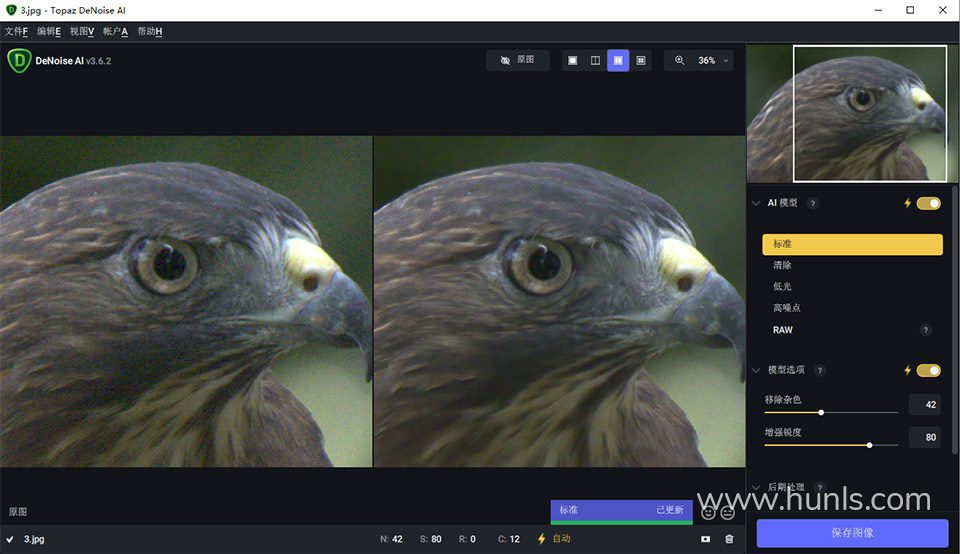Viewport: 960px width, 554px height.
Task: Switch to split view layout icon
Action: (x=595, y=61)
